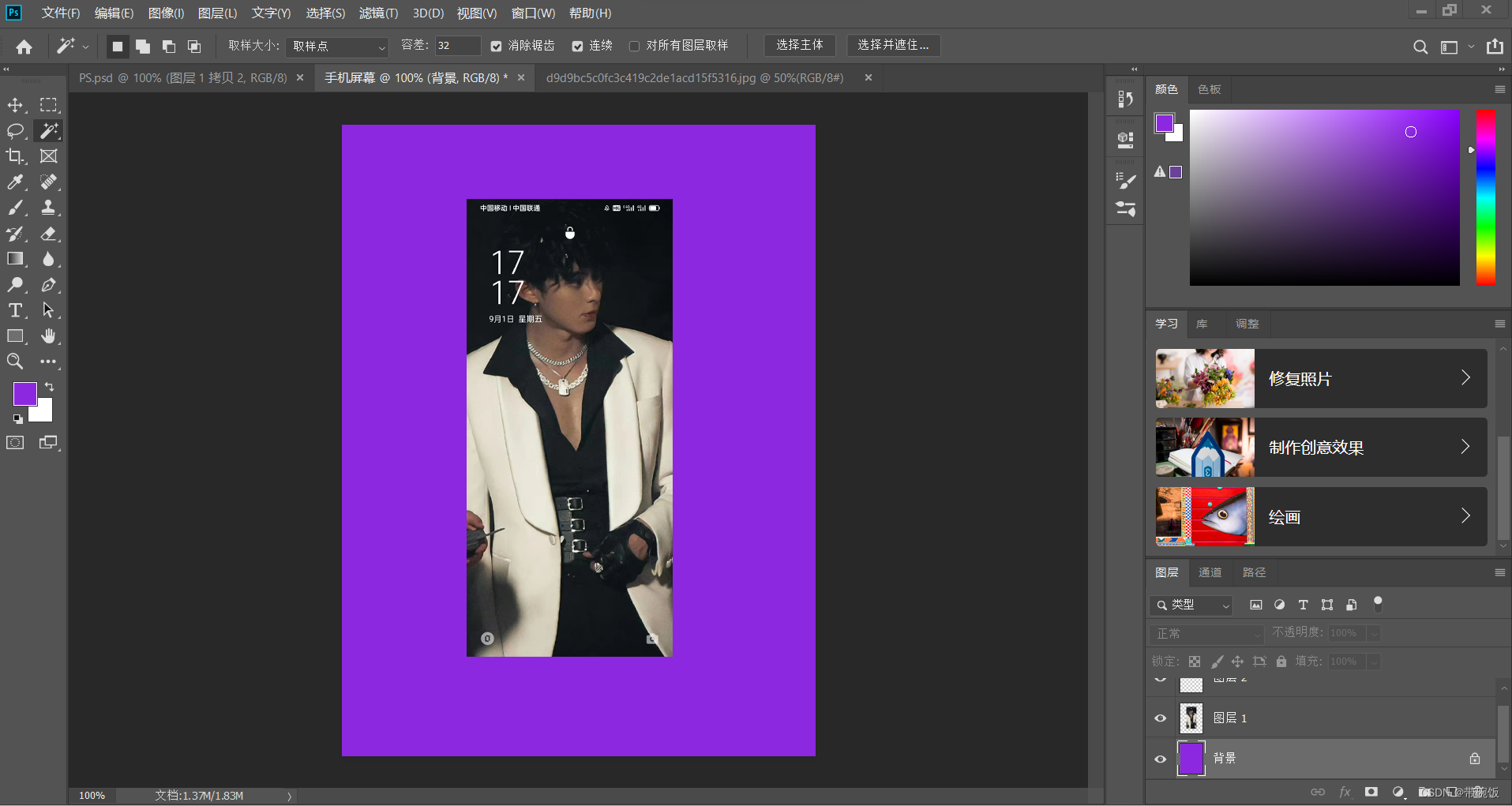Hide the 背景 layer visibility eye
Viewport: 1512px width, 806px height.
(x=1161, y=759)
